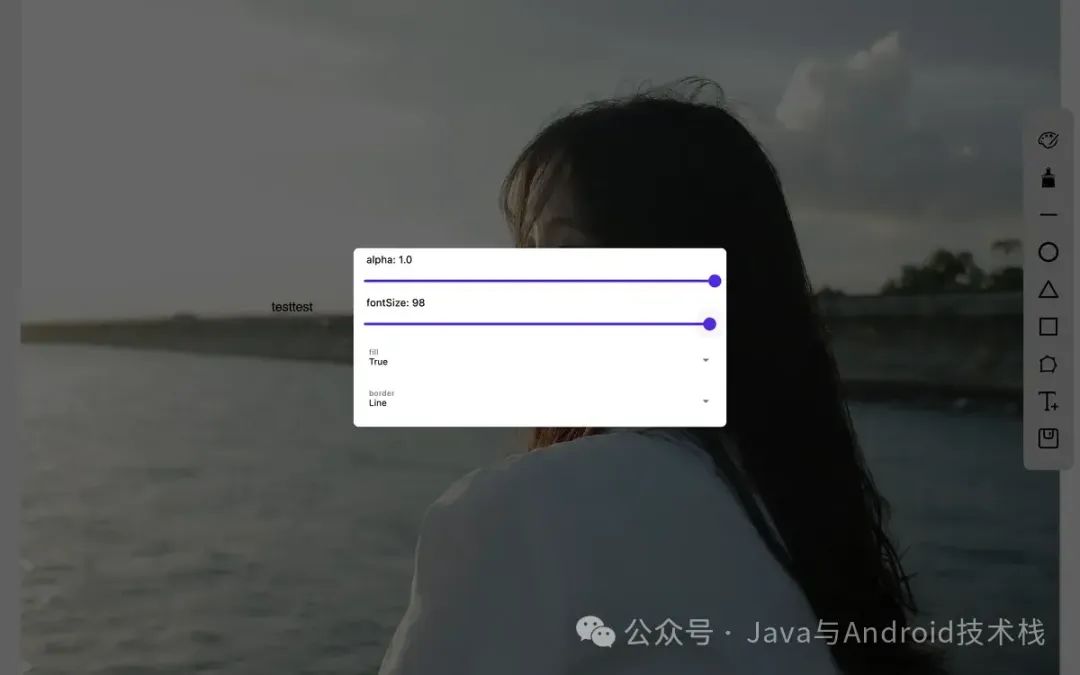Select the paint bucket tool
The image size is (1080, 675).
point(1048,178)
